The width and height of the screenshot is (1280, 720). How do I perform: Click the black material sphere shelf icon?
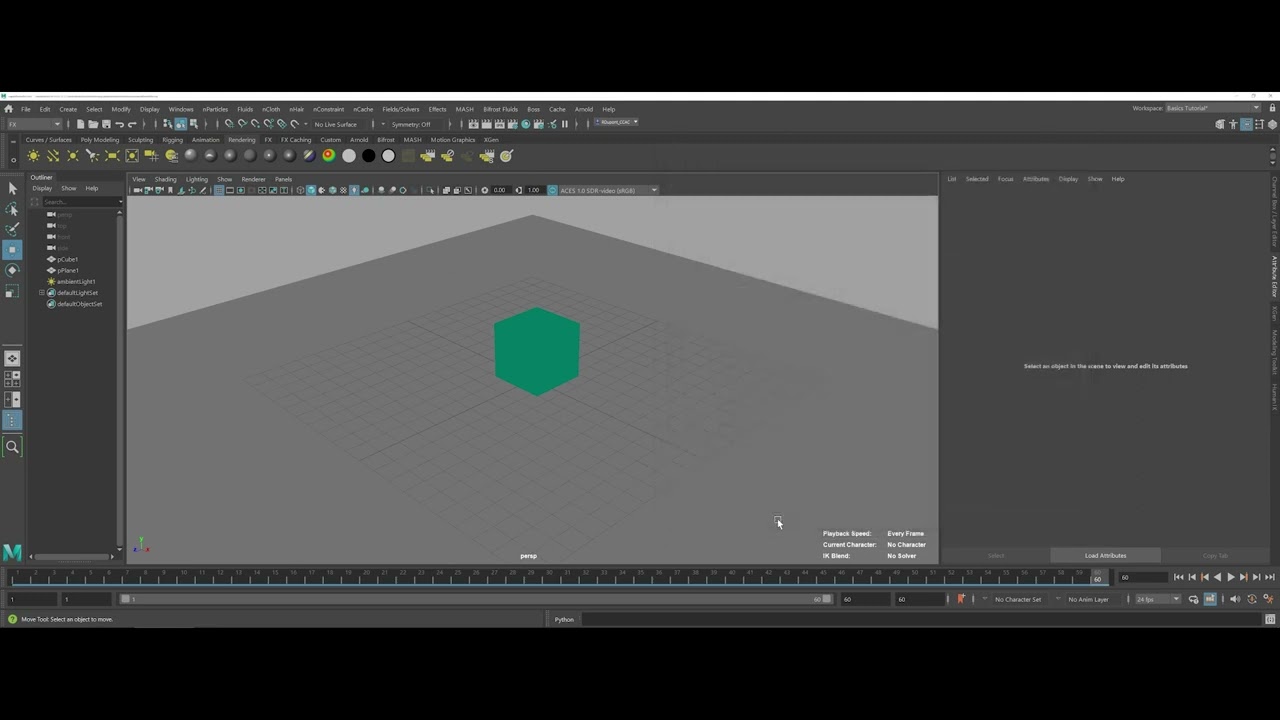click(369, 156)
